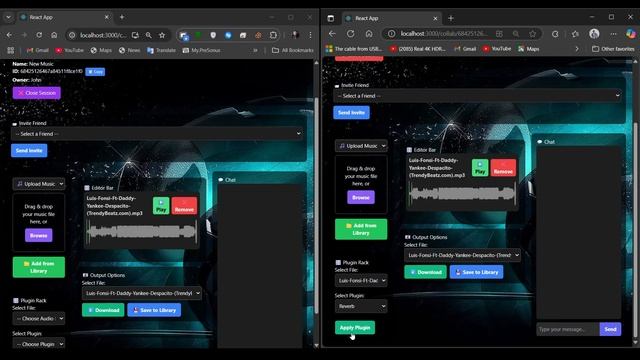The image size is (640, 360).
Task: Open the tab actions icon in the right browser
Action: (x=331, y=18)
